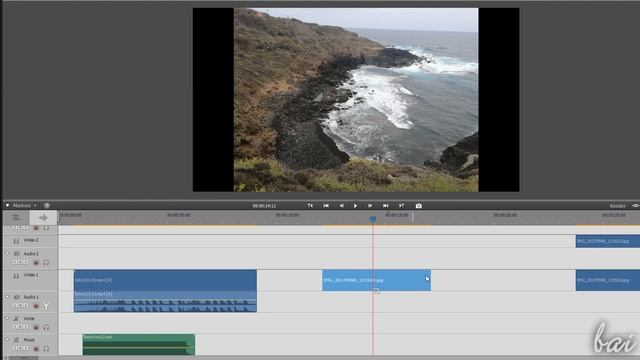Click the Audio 1 track label

(x=31, y=297)
